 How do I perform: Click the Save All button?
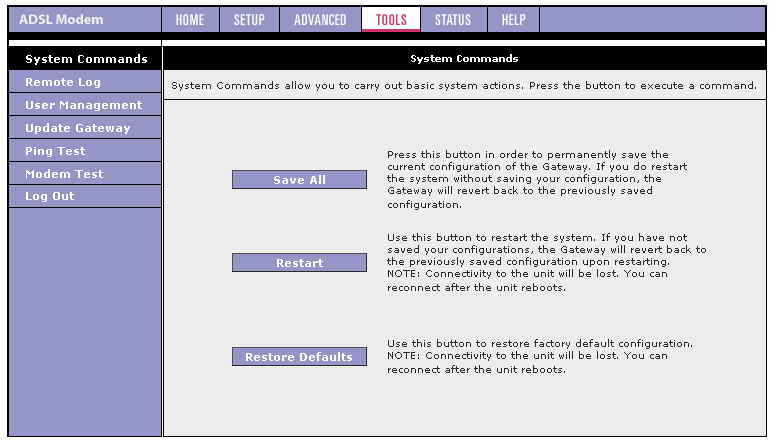coord(299,180)
